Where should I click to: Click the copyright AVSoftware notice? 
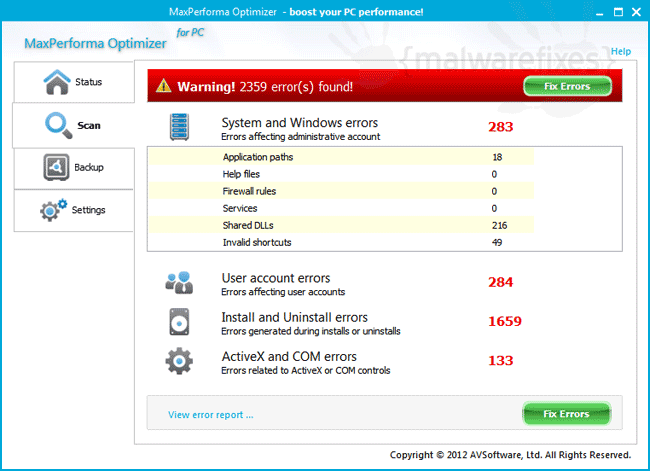510,455
